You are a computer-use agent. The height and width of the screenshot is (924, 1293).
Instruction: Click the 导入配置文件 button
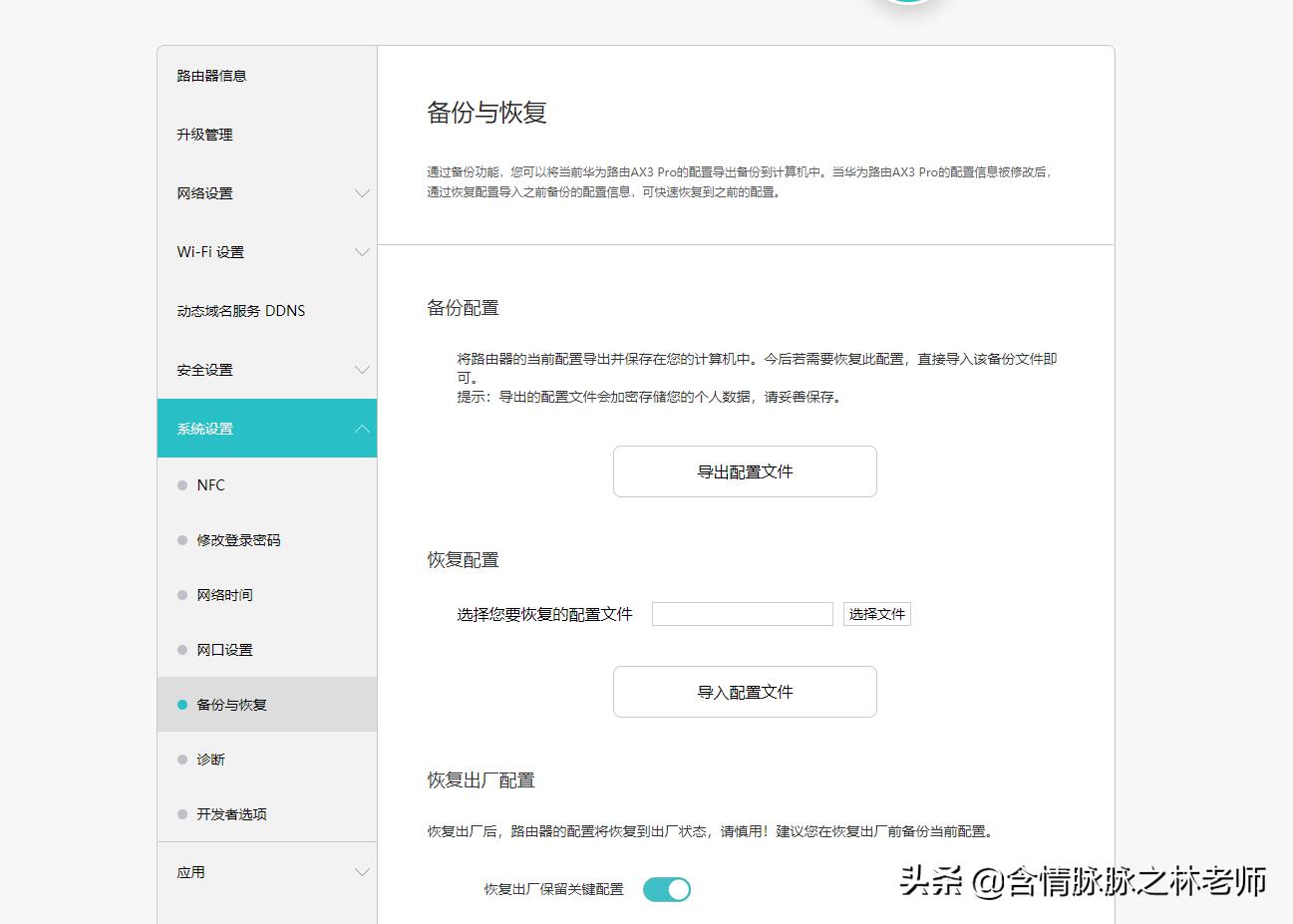[x=745, y=692]
